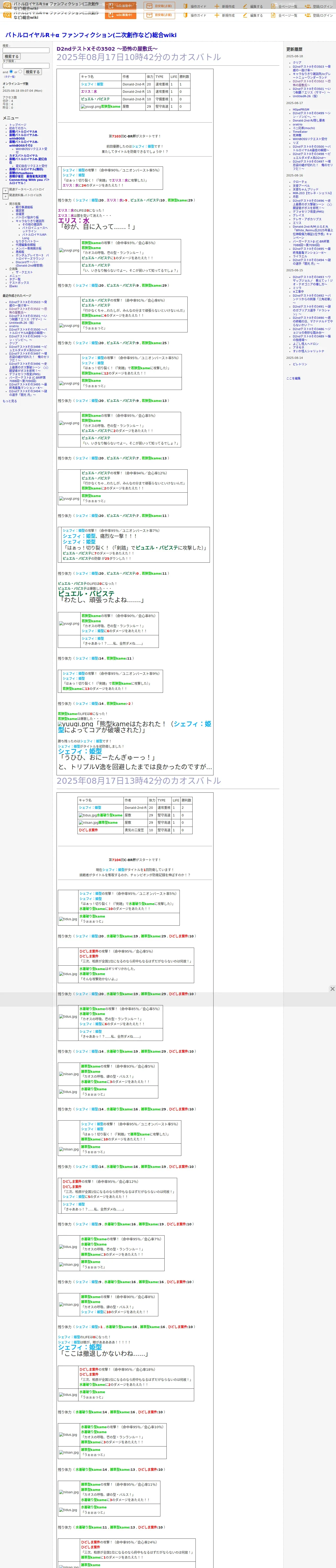Open タグ一覧 link under search options
Viewport: 336px width, 1568px height.
9,77
